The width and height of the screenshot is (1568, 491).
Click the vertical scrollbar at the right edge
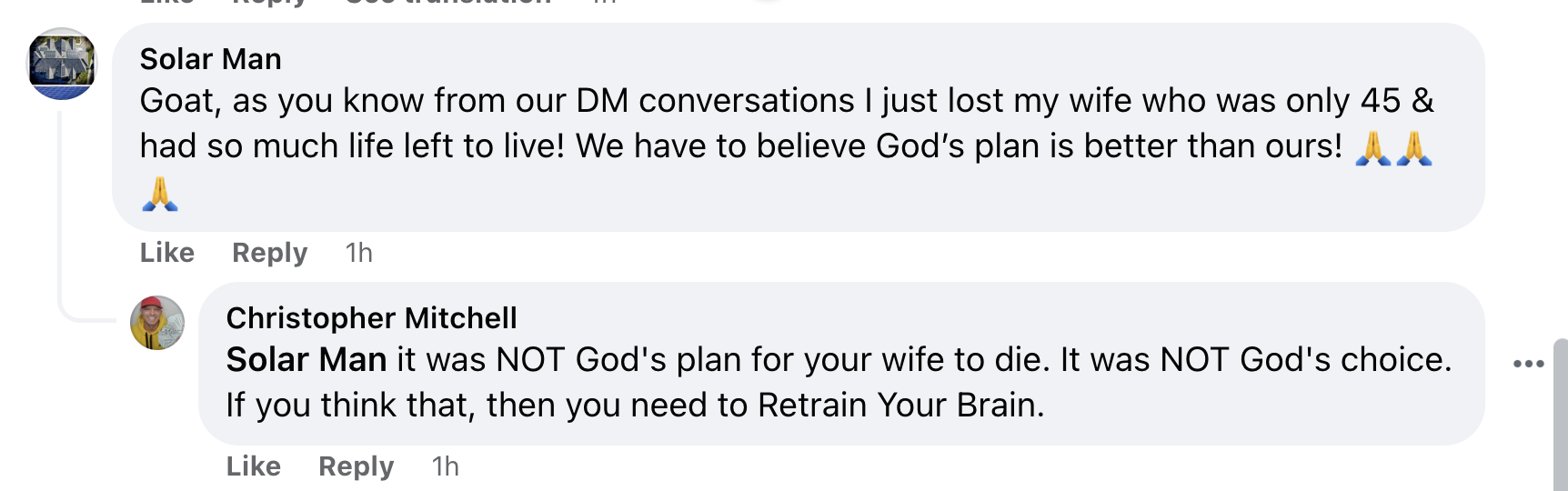click(x=1560, y=415)
